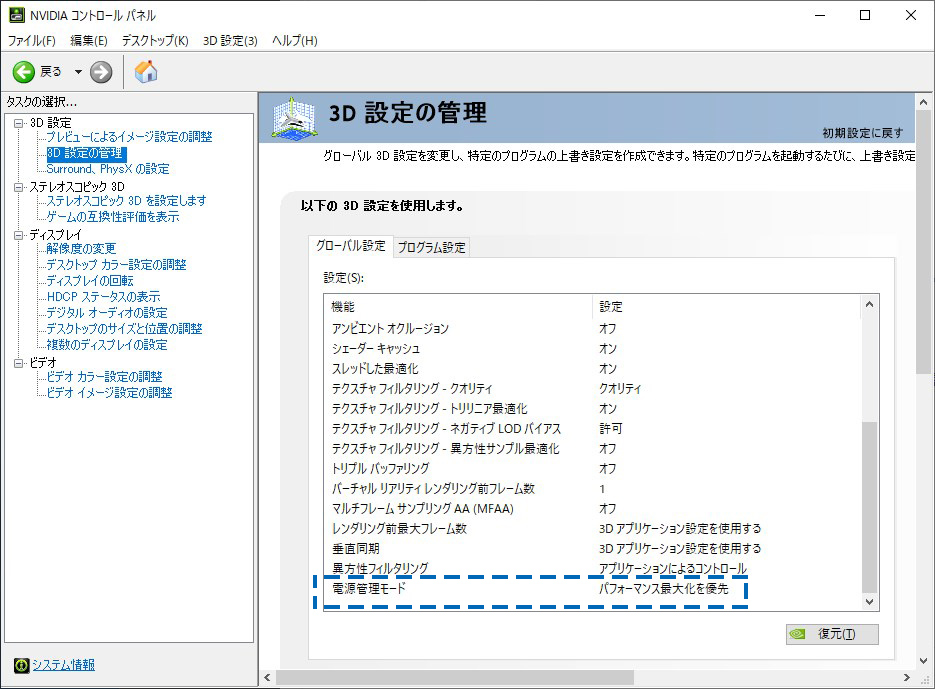Select プレビューによるイメージ設定の調整 in tree
Viewport: 935px width, 689px height.
[129, 137]
